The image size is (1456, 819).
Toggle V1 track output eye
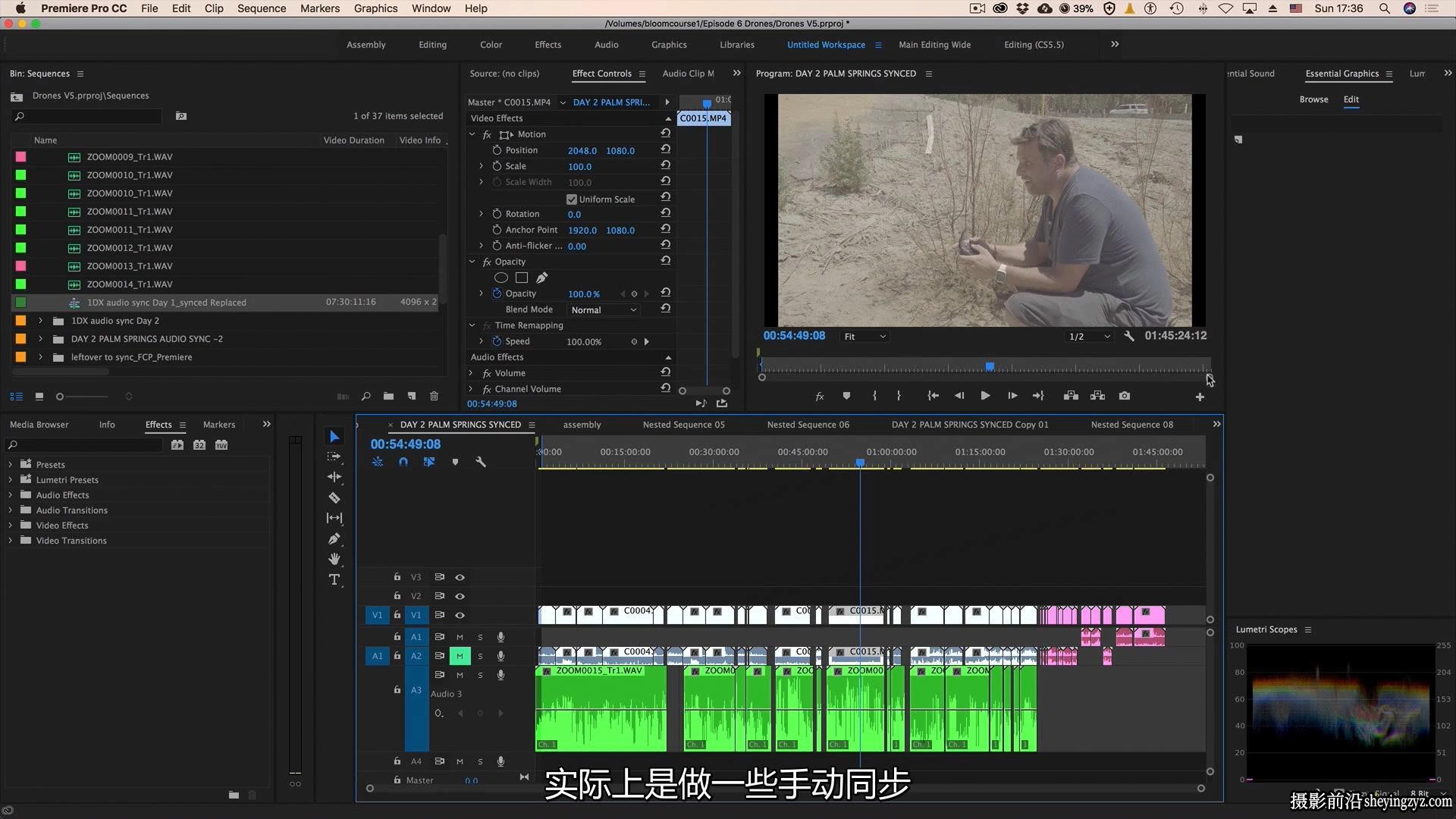pyautogui.click(x=460, y=615)
